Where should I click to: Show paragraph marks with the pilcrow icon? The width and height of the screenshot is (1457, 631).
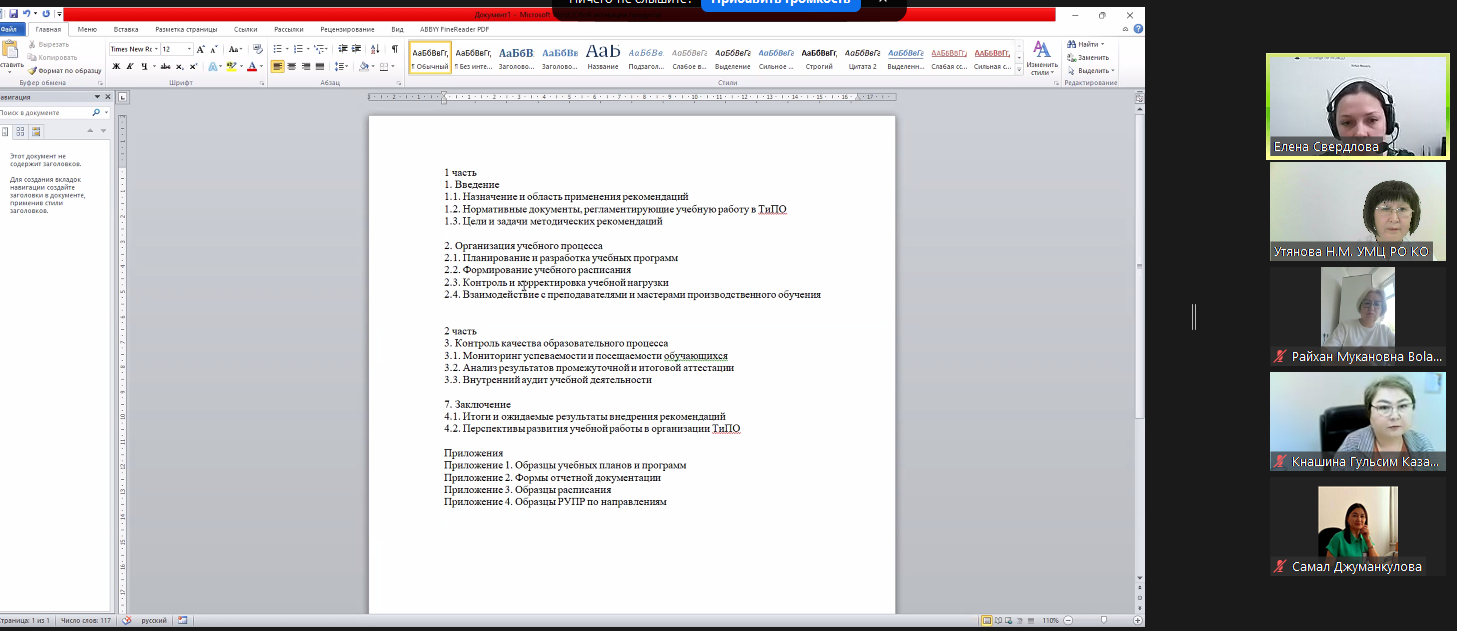pyautogui.click(x=394, y=49)
